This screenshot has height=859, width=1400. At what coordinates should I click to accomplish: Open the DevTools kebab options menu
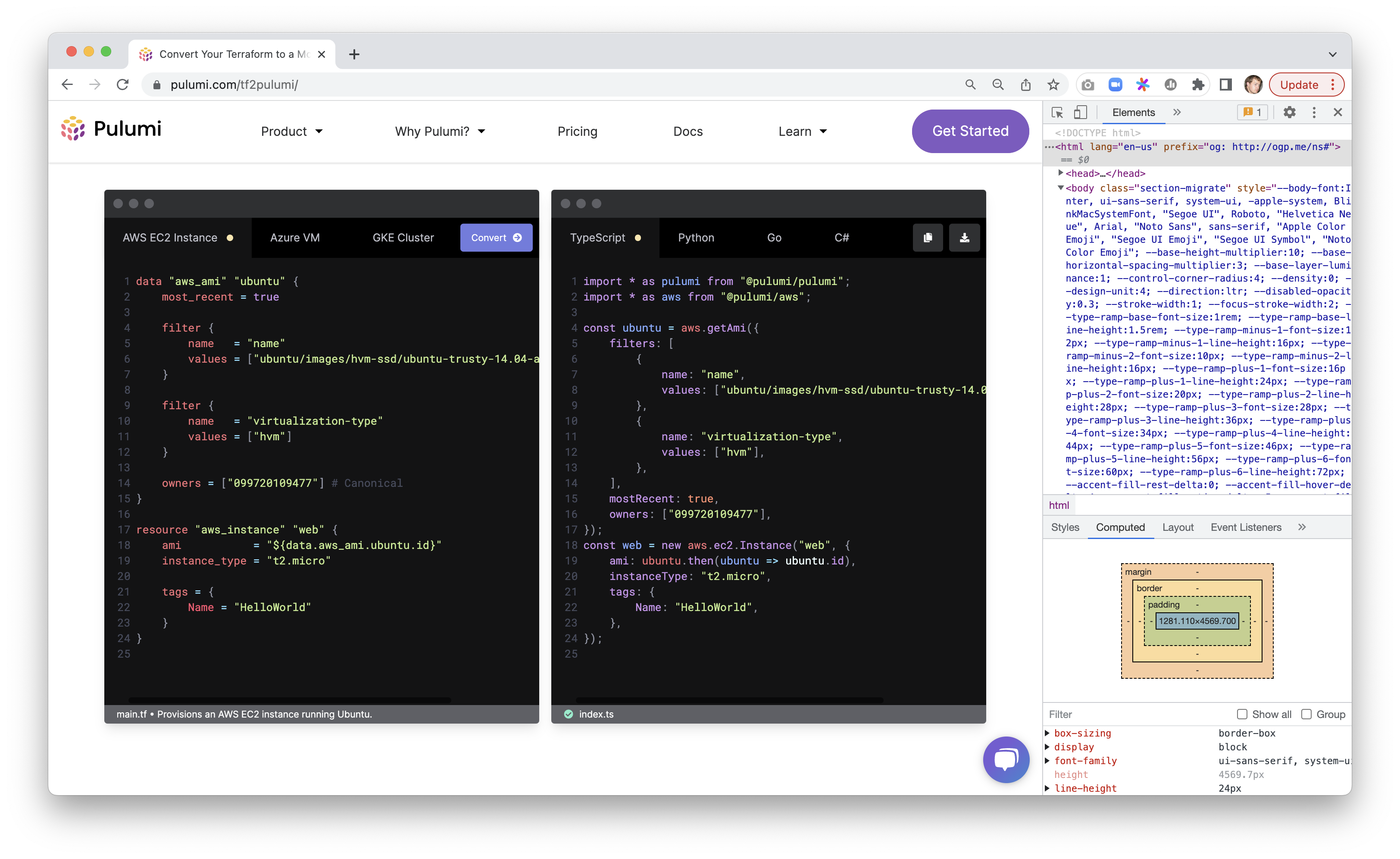(1314, 113)
